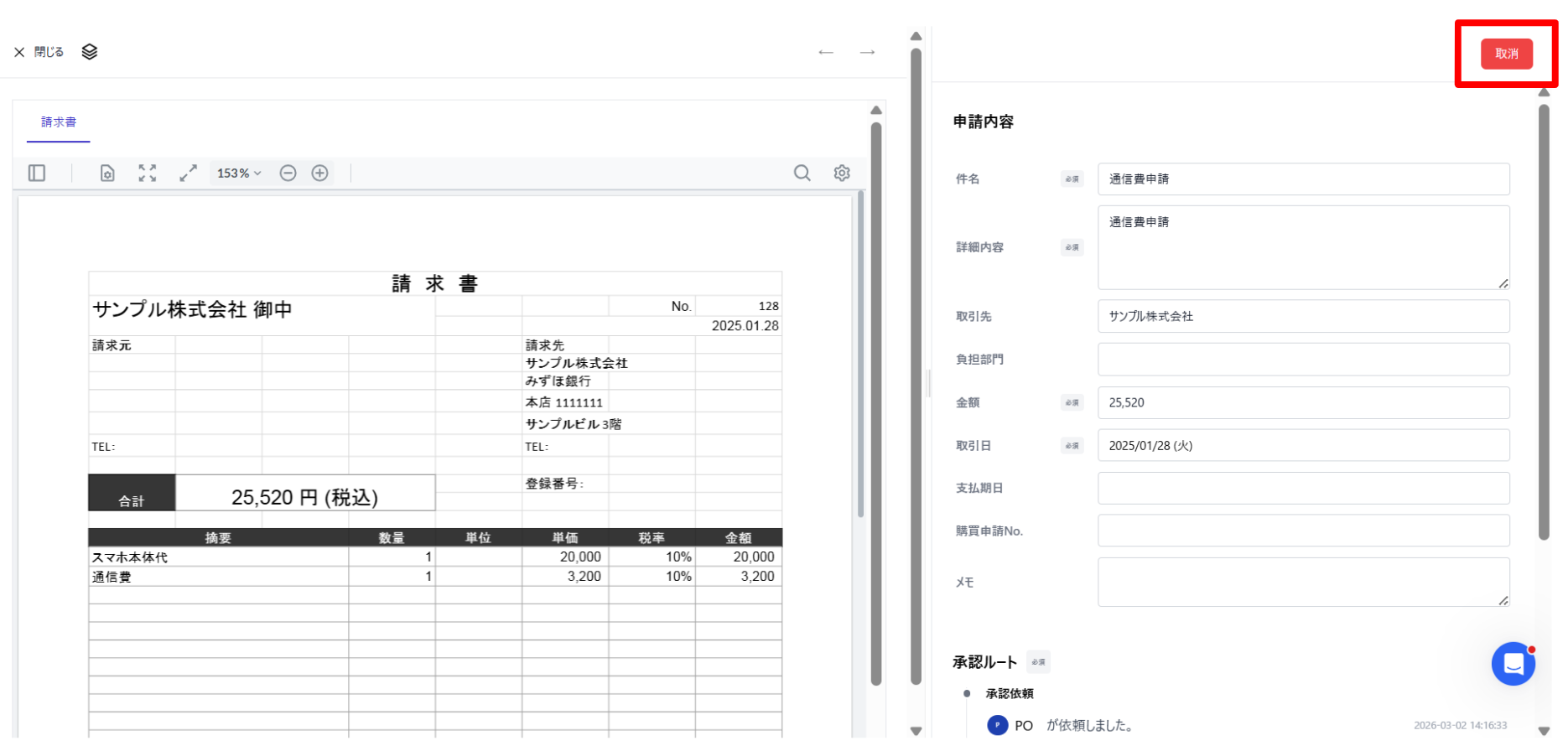Click the スマホ本体代 line item
Image resolution: width=1568 pixels, height=751 pixels.
pos(130,557)
